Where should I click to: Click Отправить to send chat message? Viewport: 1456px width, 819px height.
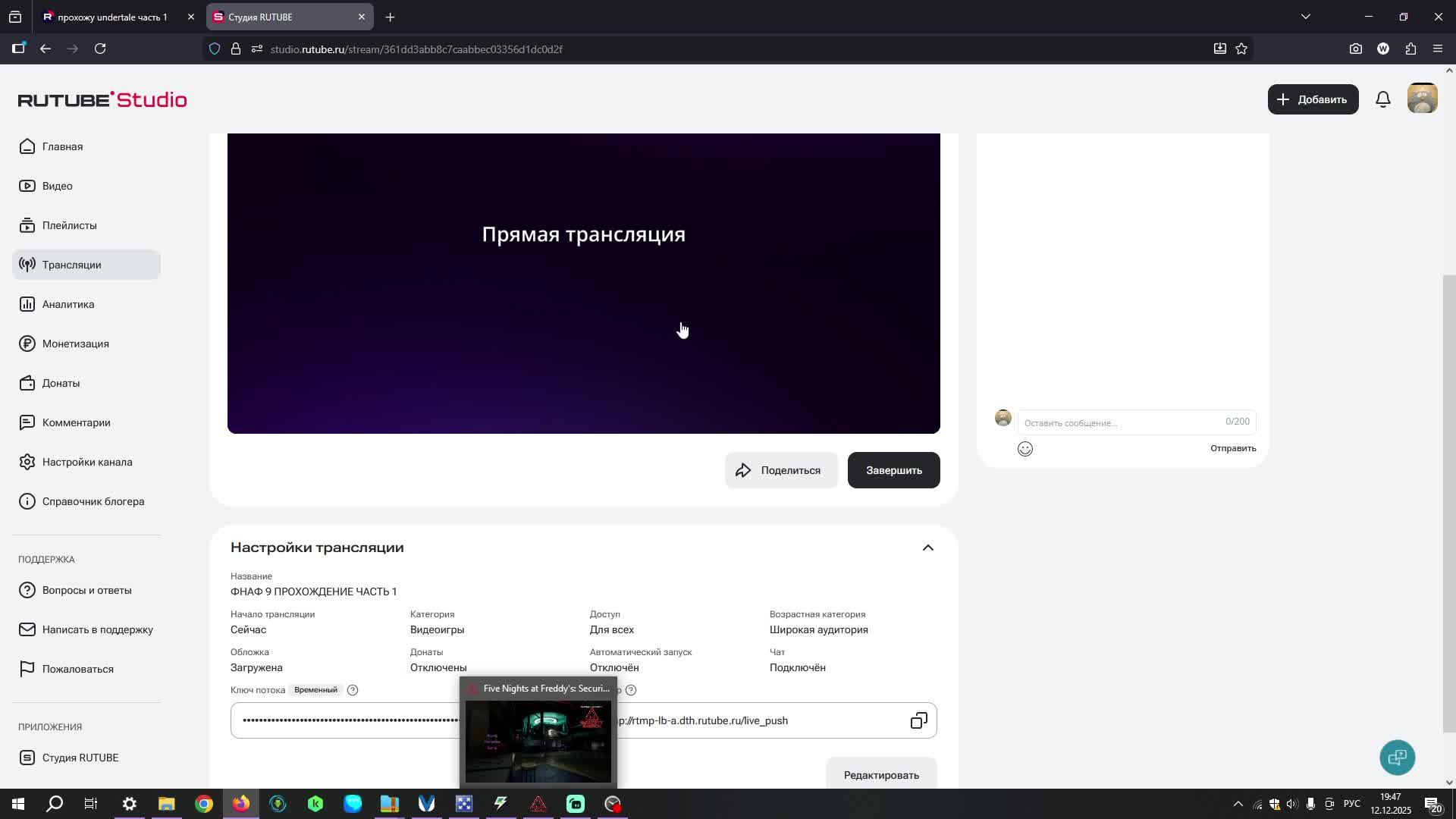click(1232, 448)
